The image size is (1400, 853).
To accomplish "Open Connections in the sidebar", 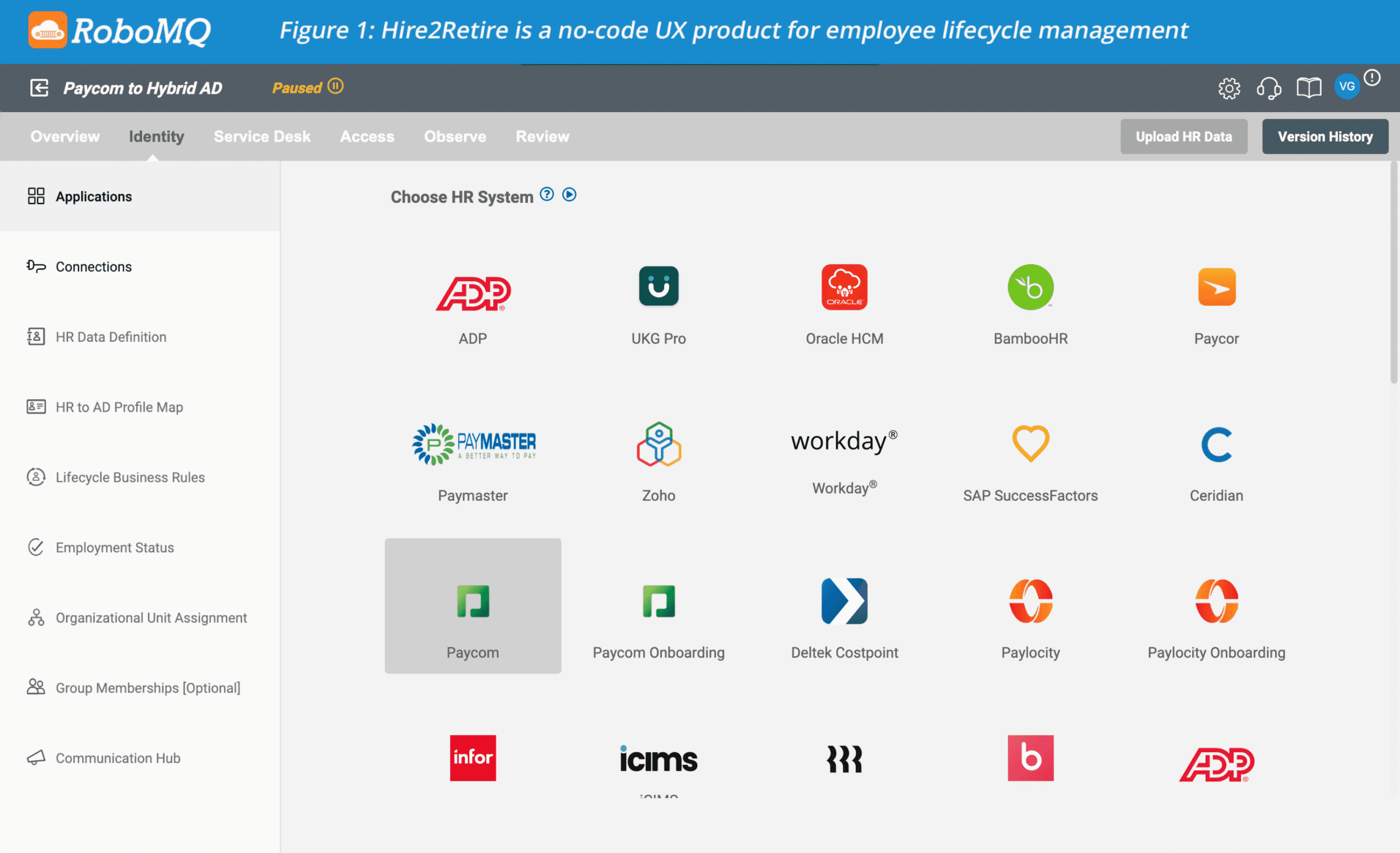I will click(93, 267).
